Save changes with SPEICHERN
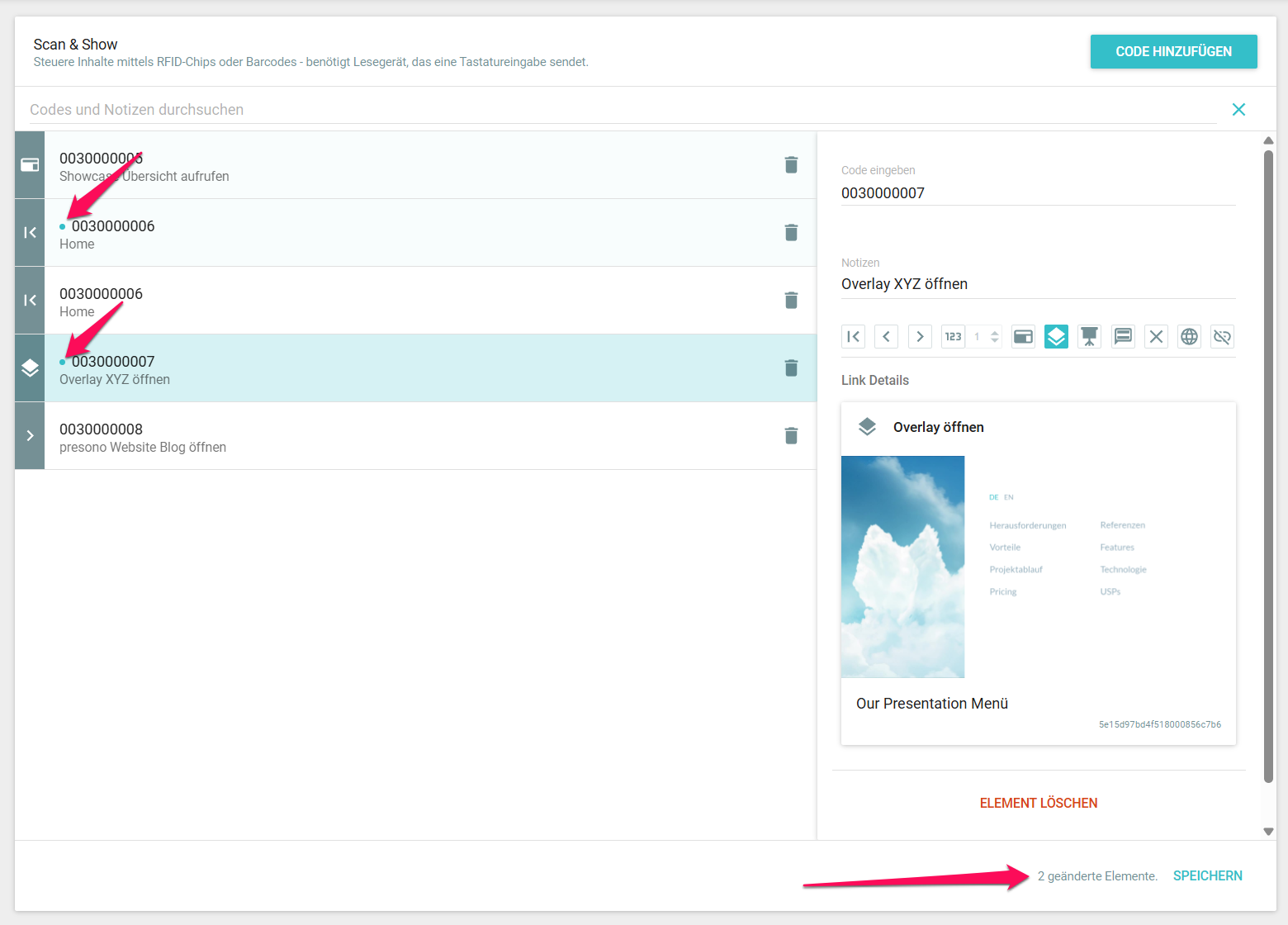 click(x=1207, y=875)
